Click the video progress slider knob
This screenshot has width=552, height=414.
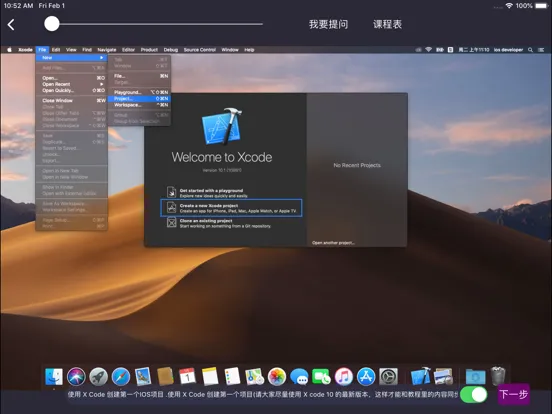coord(52,24)
